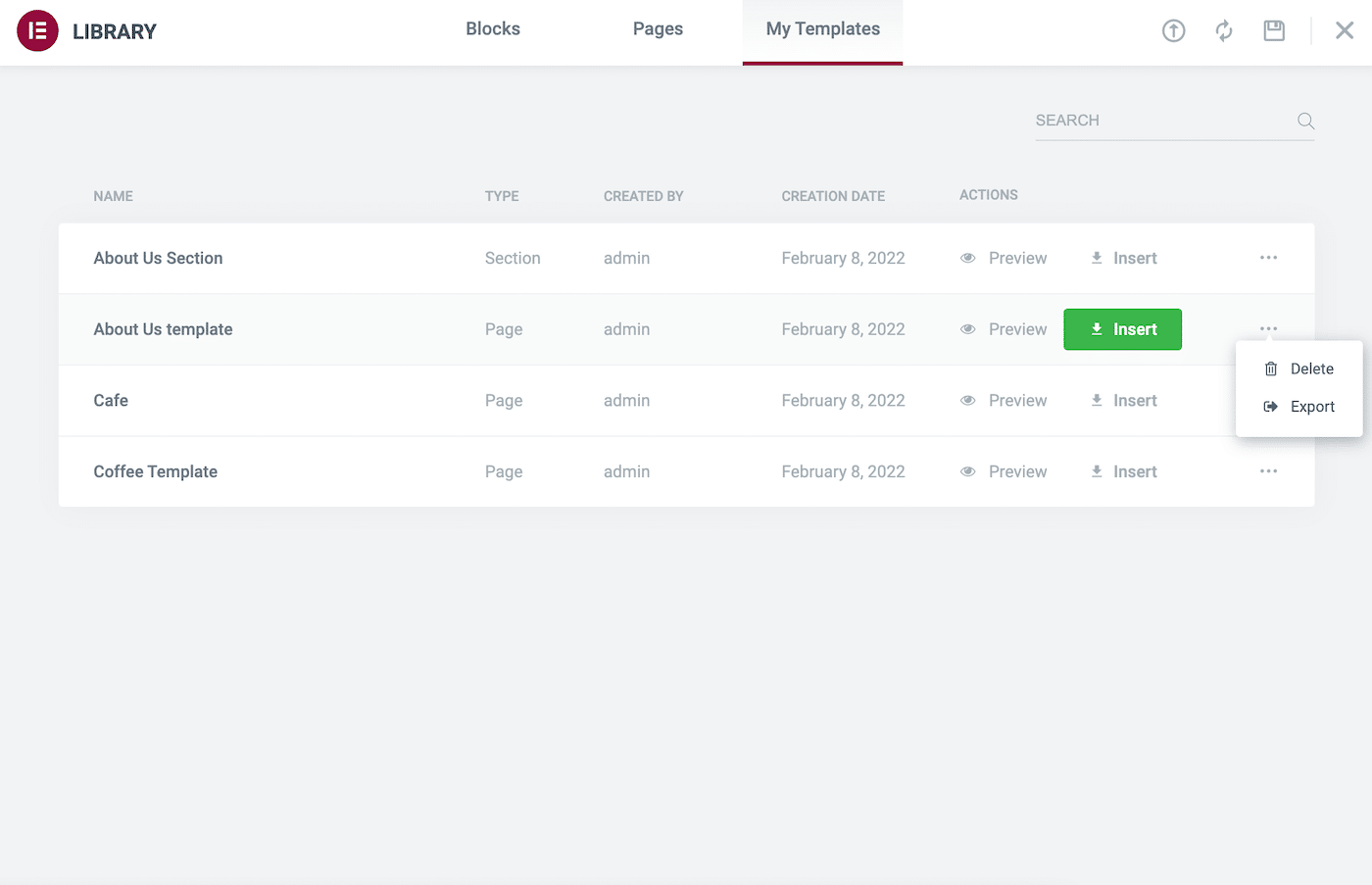Click the Delete trash icon in the menu

1271,369
